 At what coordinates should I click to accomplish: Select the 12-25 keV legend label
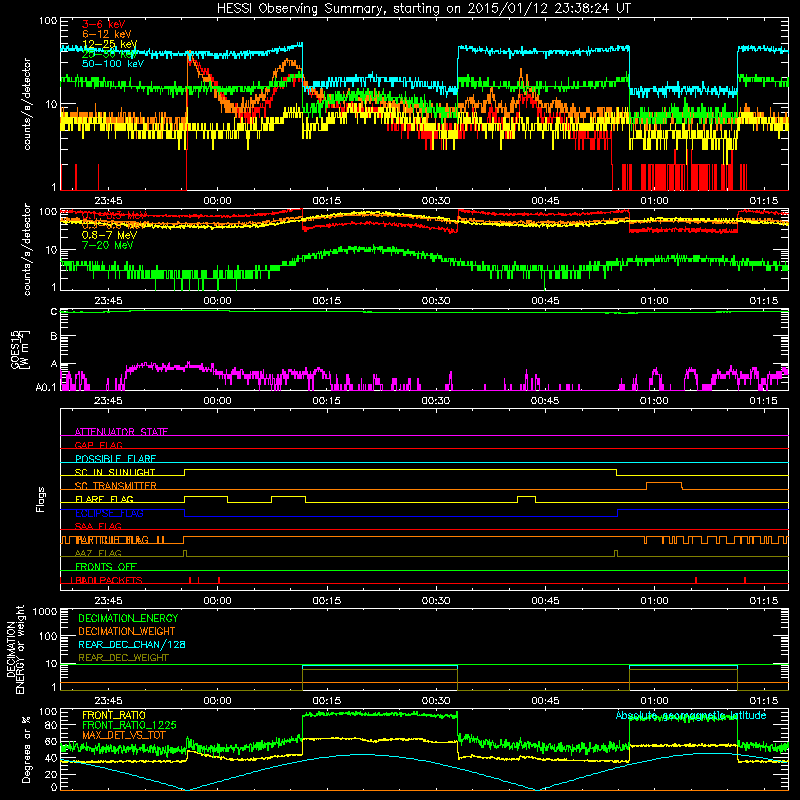coord(110,44)
